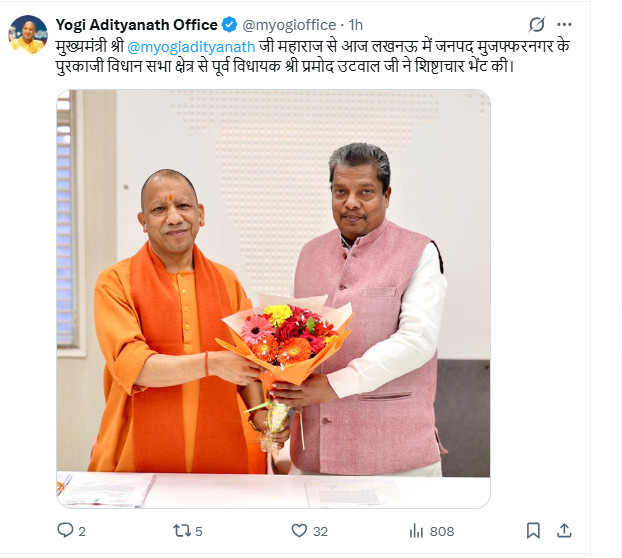Repost using the retweet arrows icon
The image size is (622, 558).
182,531
